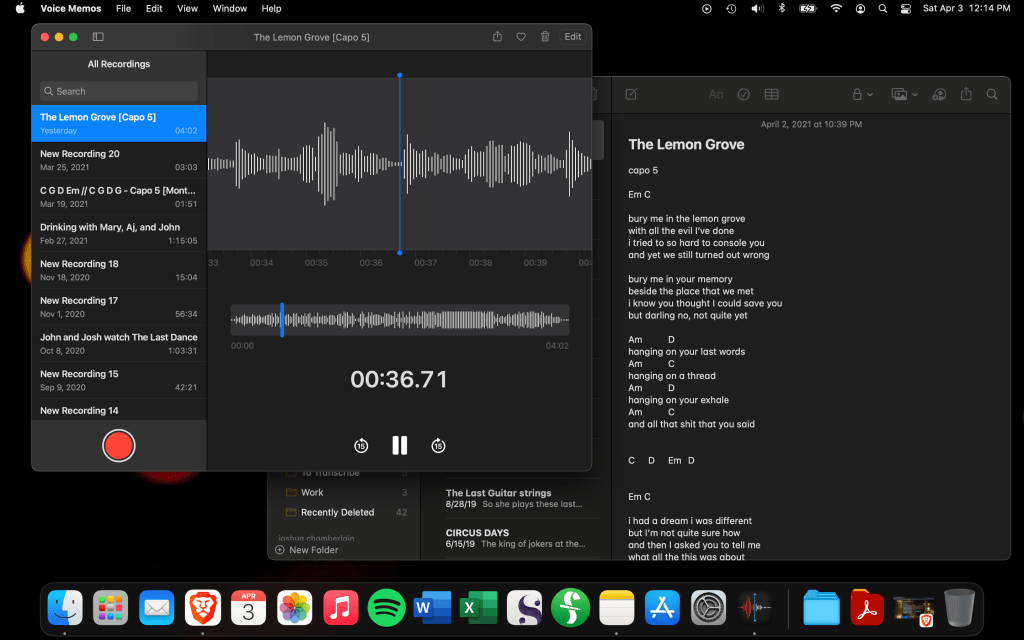Screen dimensions: 1024x640
Task: Click the Edit button in Voice Memos
Action: coord(572,37)
